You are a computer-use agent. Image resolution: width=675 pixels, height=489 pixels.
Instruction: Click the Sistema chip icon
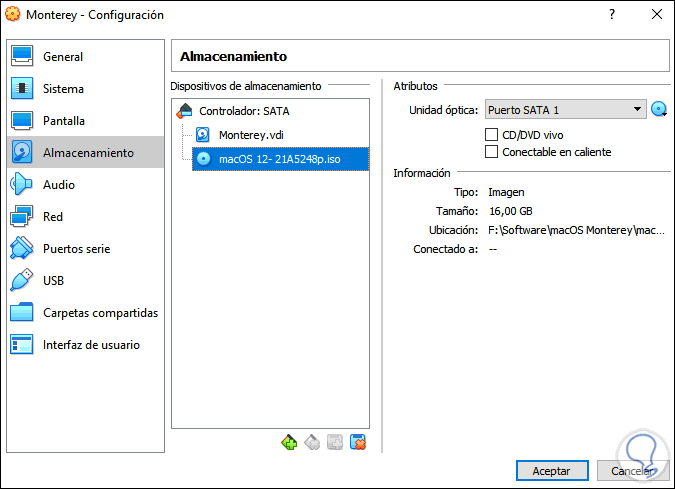22,88
